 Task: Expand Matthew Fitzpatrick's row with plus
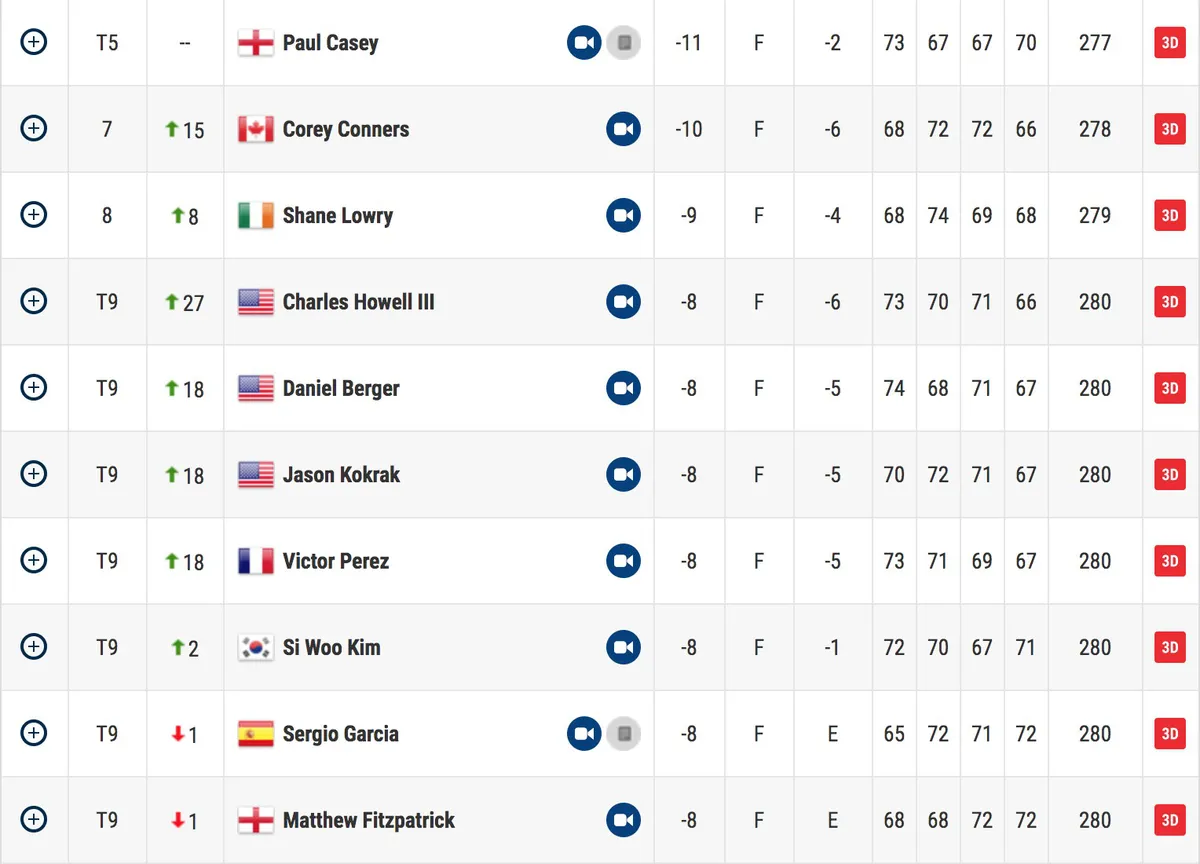pyautogui.click(x=34, y=820)
